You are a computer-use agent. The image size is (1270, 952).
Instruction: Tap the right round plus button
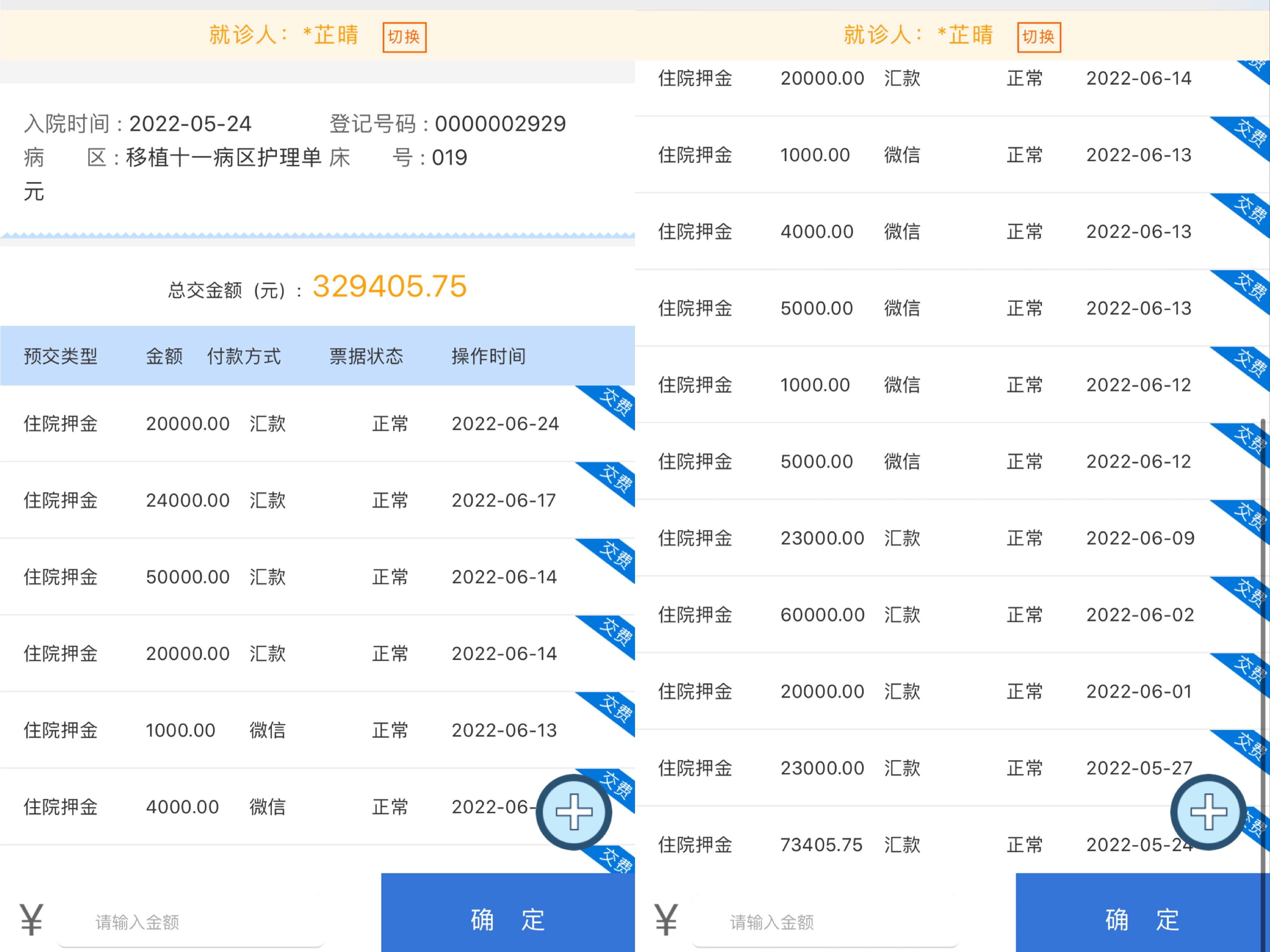pyautogui.click(x=1208, y=812)
